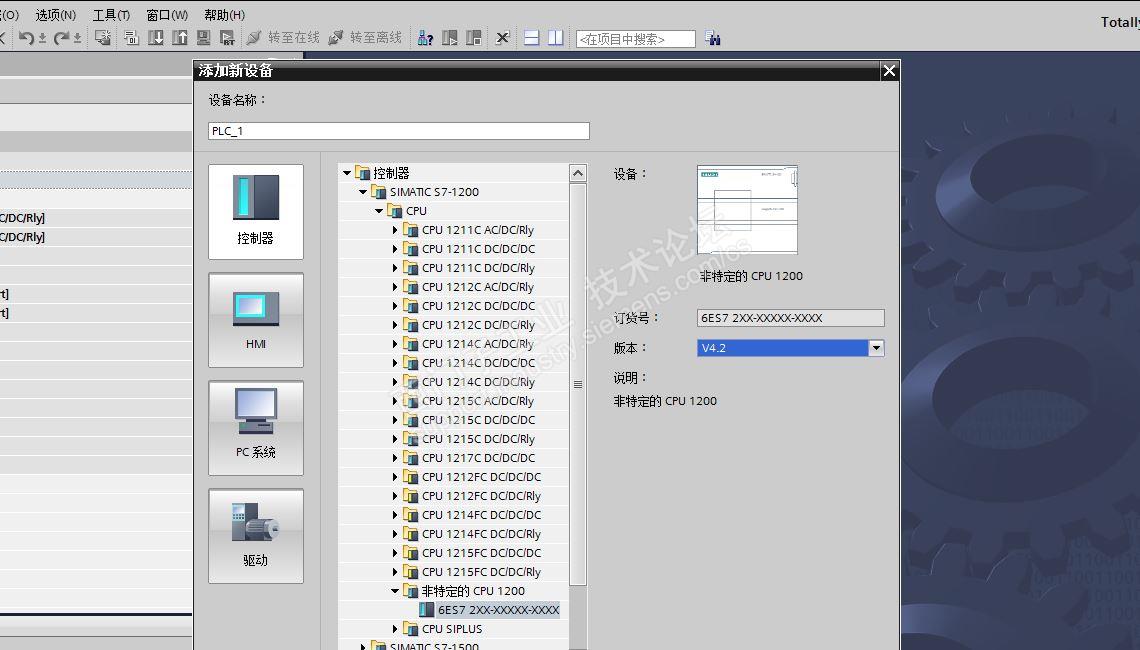Select CPU 1211C DC/DC/DC folder
Screen dimensions: 1140x650
point(478,249)
